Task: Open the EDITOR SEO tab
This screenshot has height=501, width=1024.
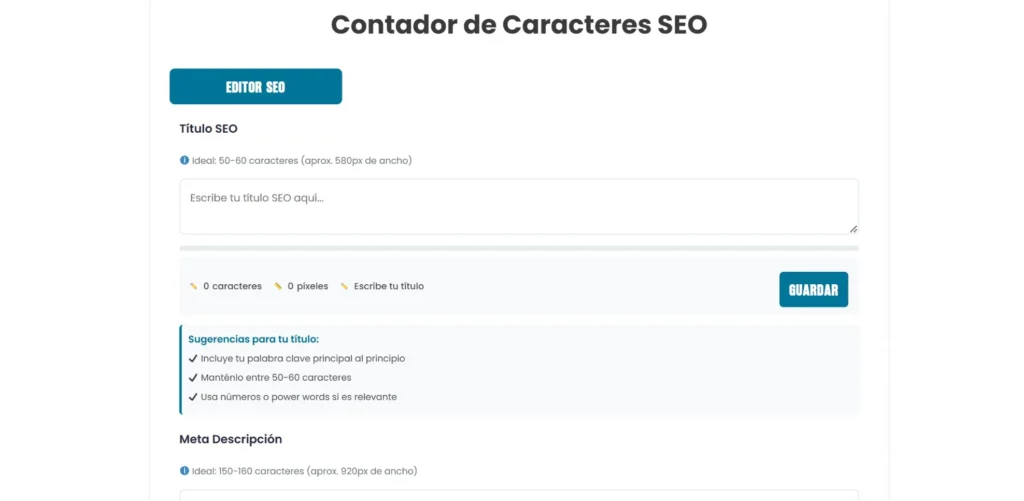Action: (256, 87)
